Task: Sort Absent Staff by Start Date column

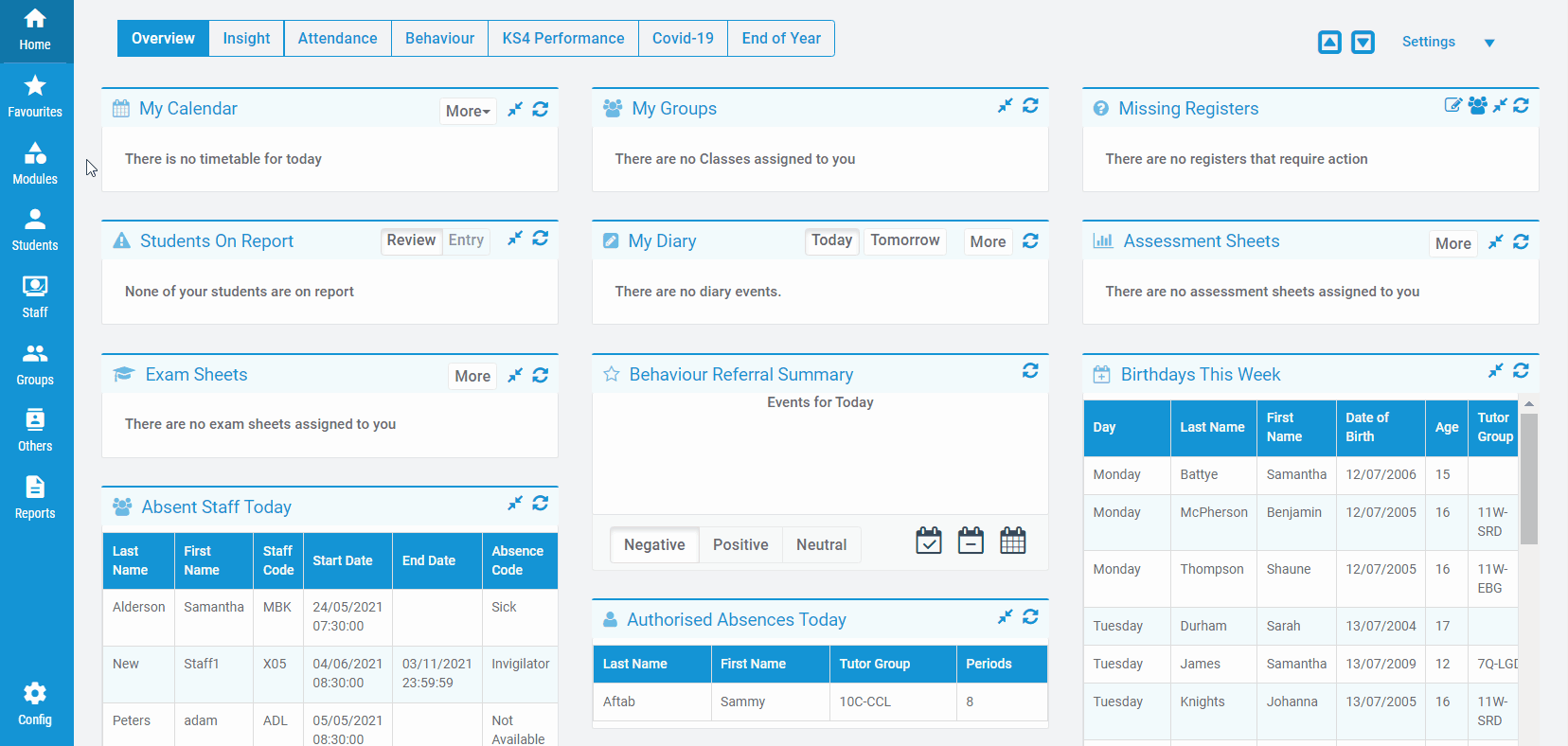Action: 347,560
